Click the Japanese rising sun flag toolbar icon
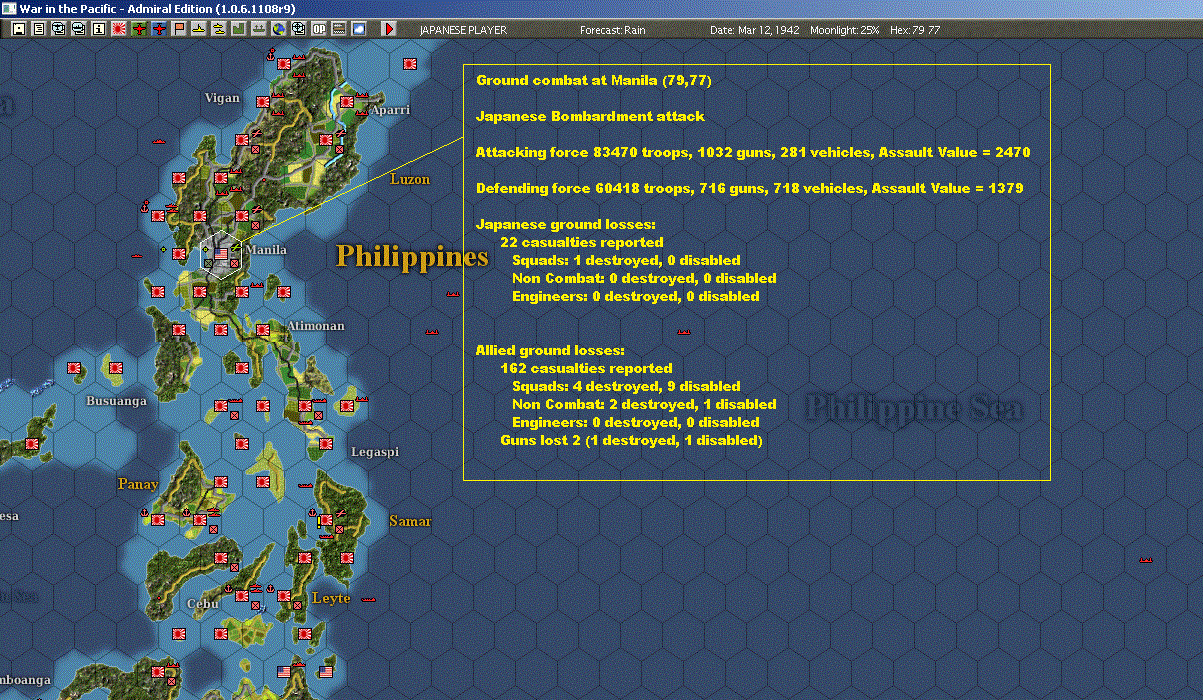Image resolution: width=1203 pixels, height=700 pixels. point(118,29)
